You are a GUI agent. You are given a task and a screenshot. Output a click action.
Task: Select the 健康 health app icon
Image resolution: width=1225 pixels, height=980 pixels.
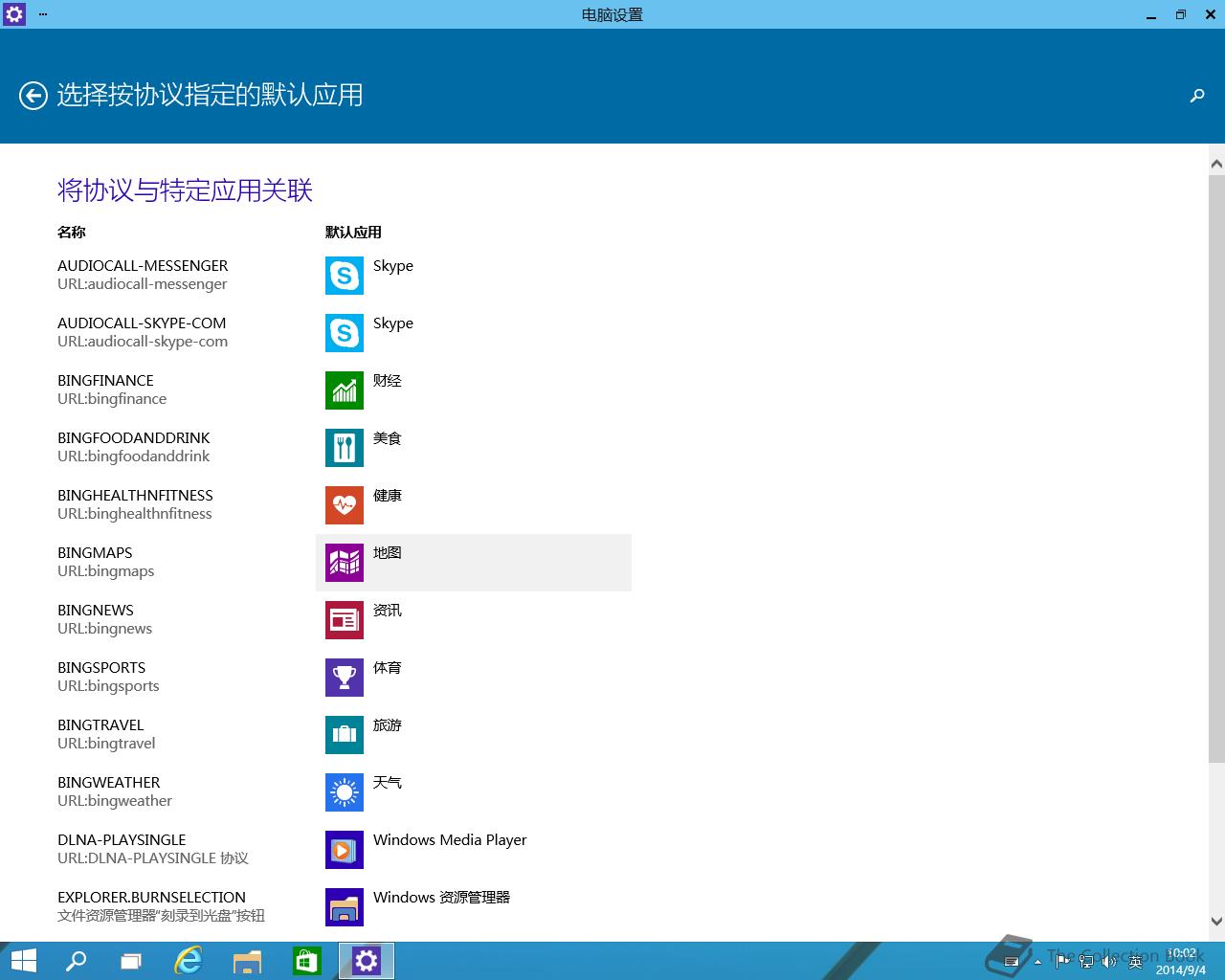345,505
